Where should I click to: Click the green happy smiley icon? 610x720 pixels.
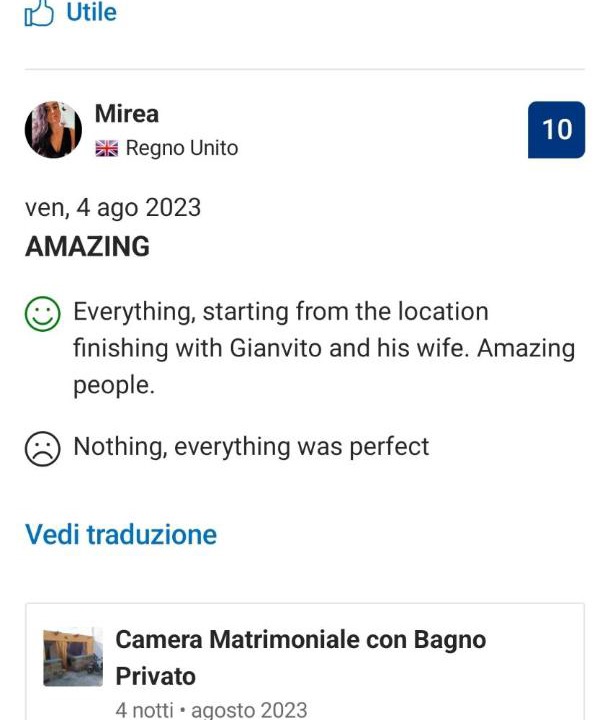pos(42,316)
